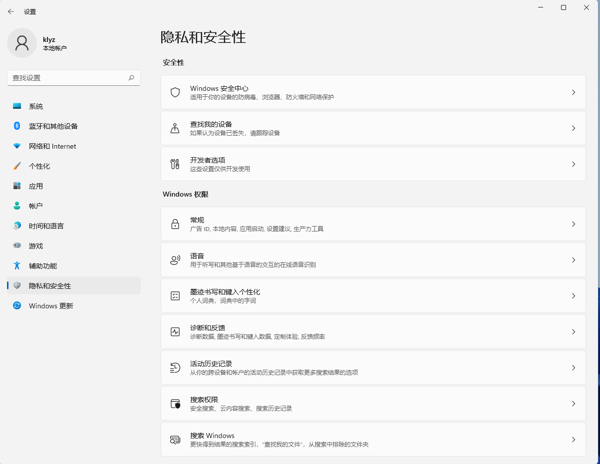Open 开发者选项 settings title
Viewport: 600px width, 464px height.
click(207, 160)
